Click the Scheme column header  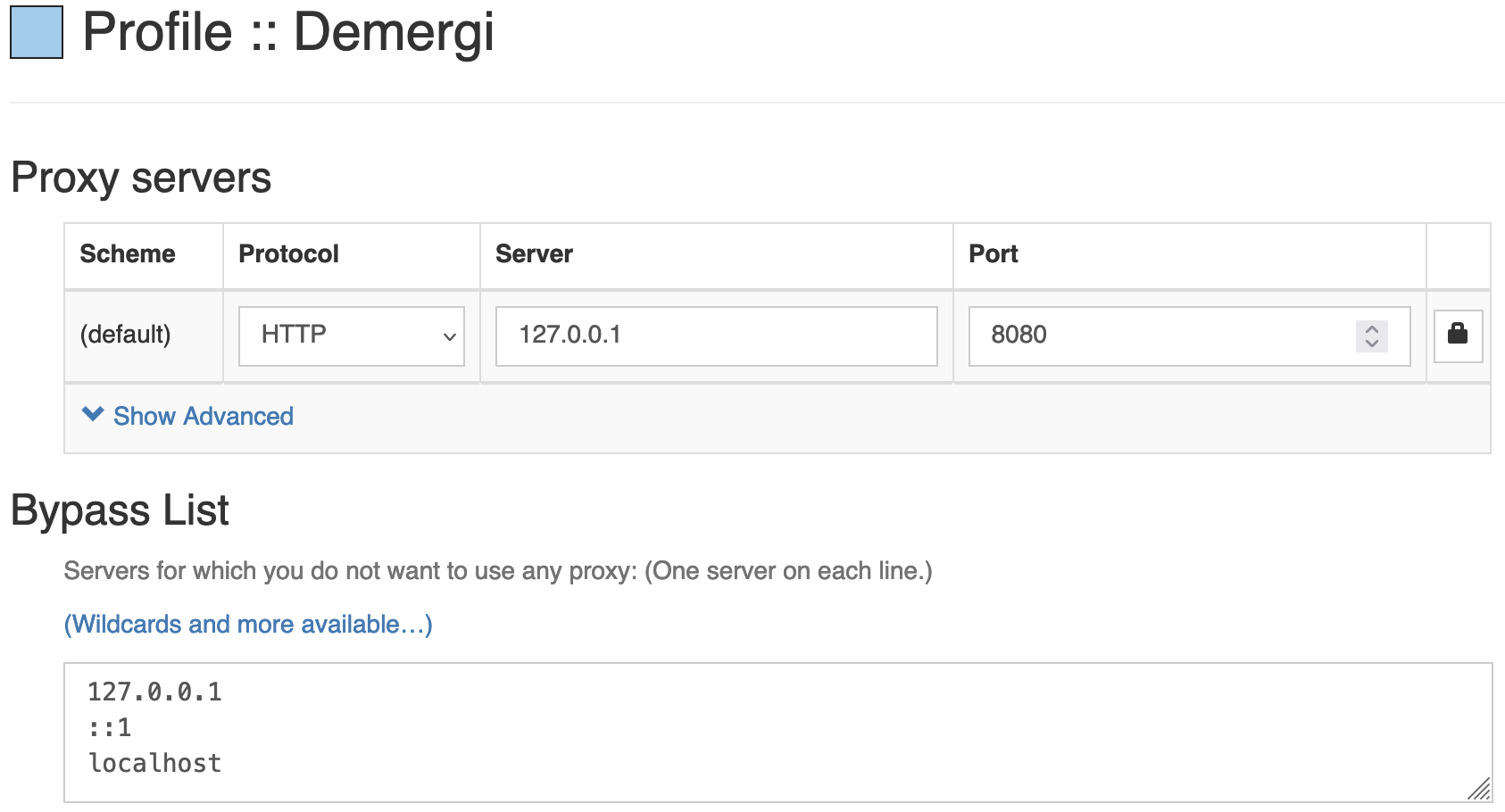pyautogui.click(x=128, y=254)
